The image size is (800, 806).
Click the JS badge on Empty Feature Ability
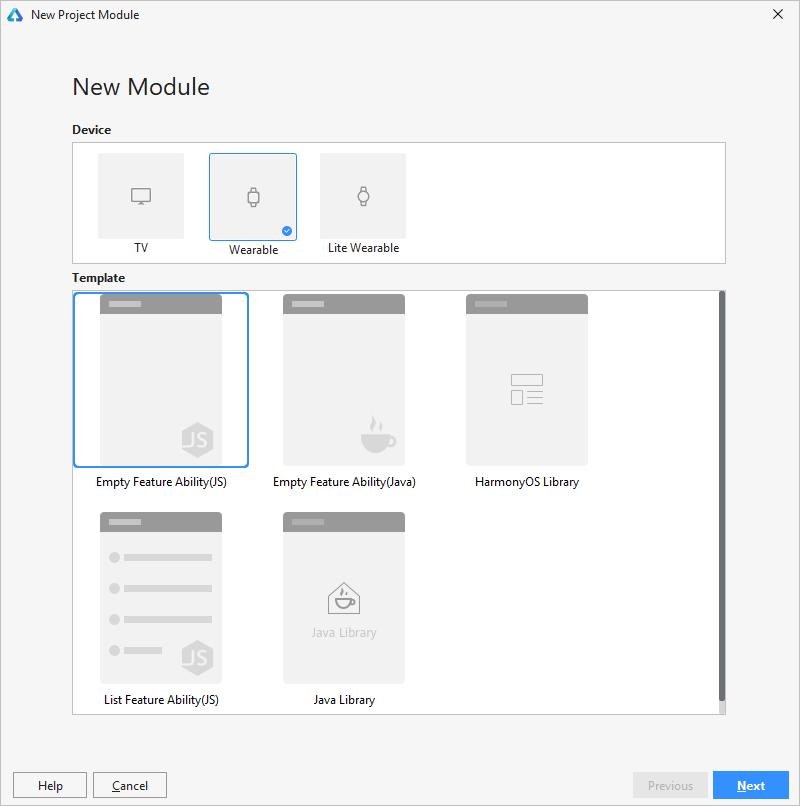coord(197,439)
